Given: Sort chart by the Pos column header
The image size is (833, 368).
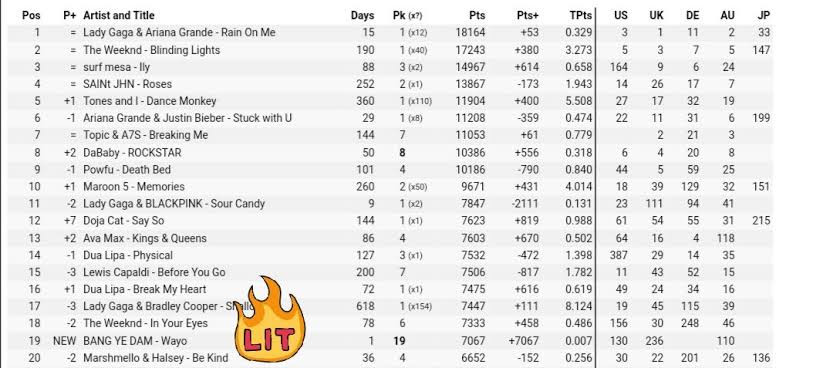Looking at the screenshot, I should (x=31, y=15).
